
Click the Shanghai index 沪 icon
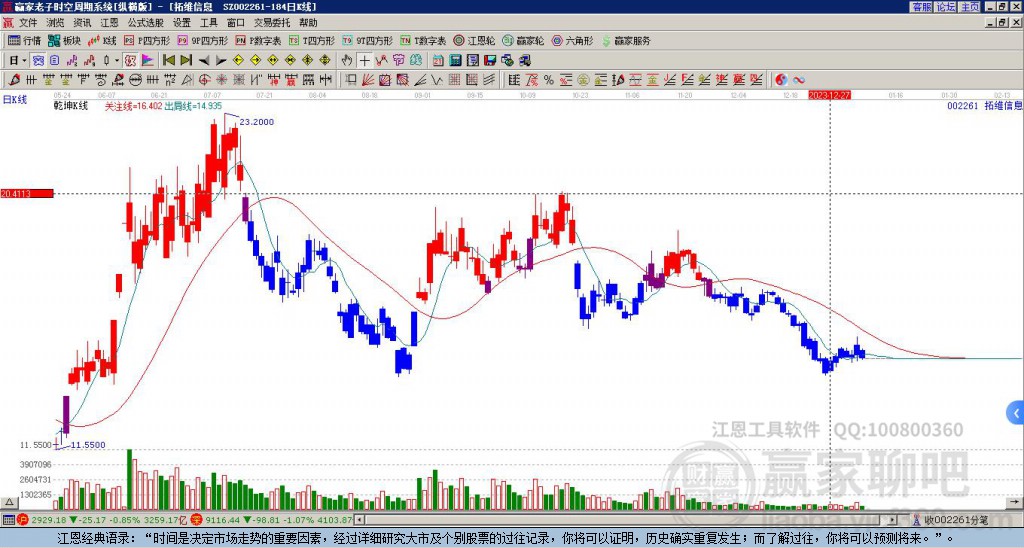pyautogui.click(x=24, y=520)
